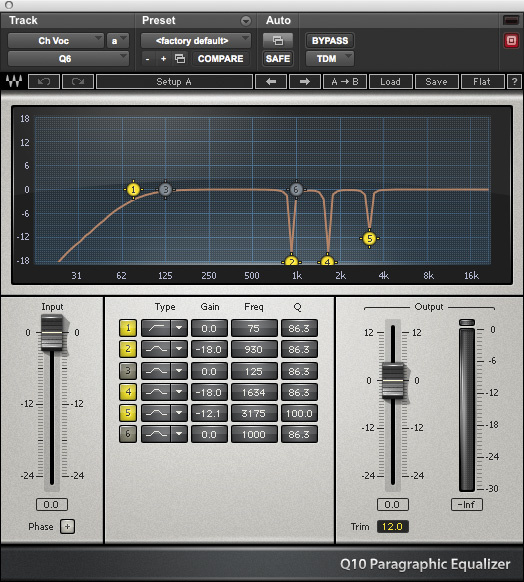The width and height of the screenshot is (524, 582).
Task: Open band 5 filter type dropdown arrow
Action: point(179,413)
